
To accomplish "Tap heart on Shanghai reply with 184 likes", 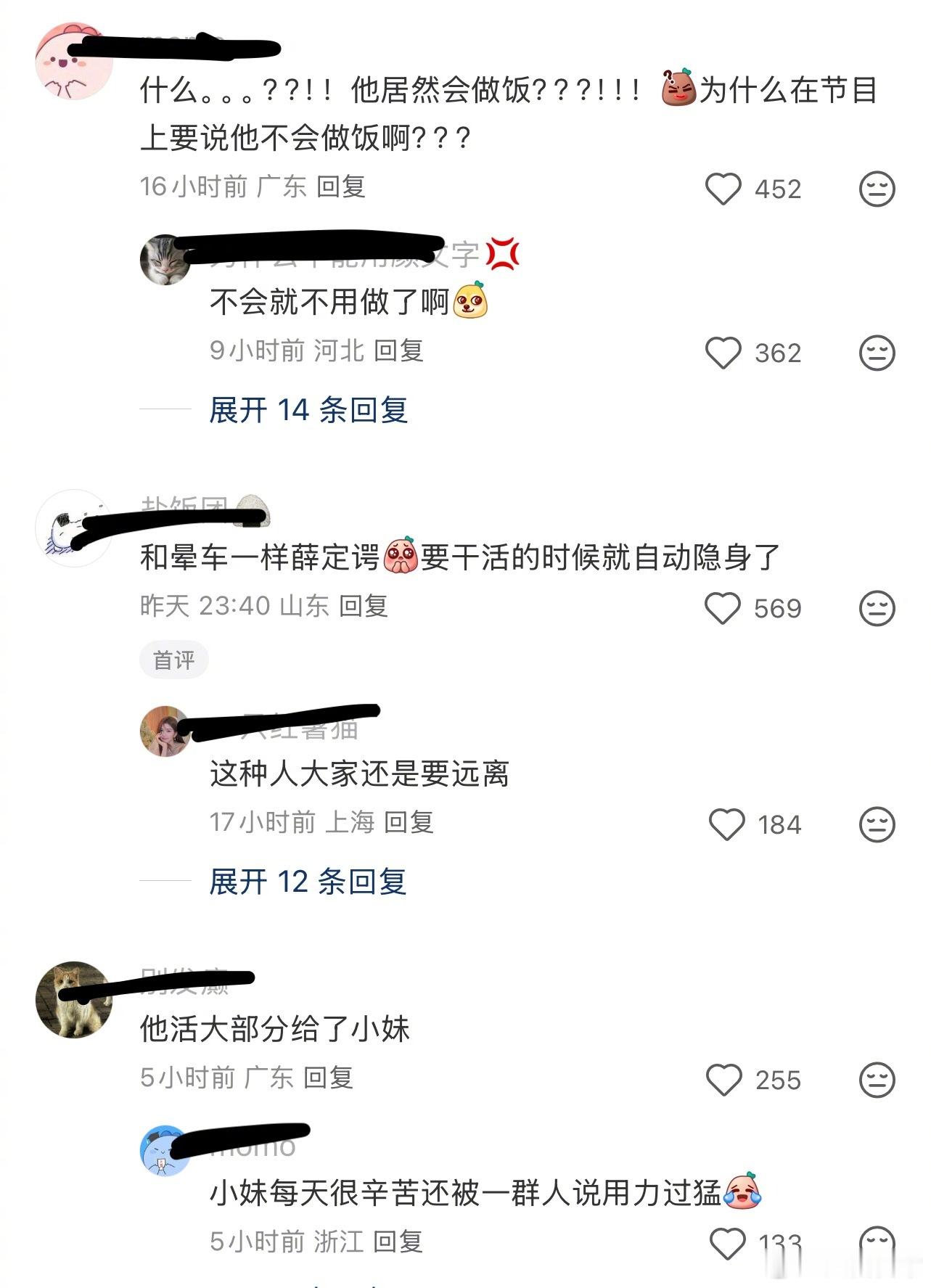I will pyautogui.click(x=726, y=824).
